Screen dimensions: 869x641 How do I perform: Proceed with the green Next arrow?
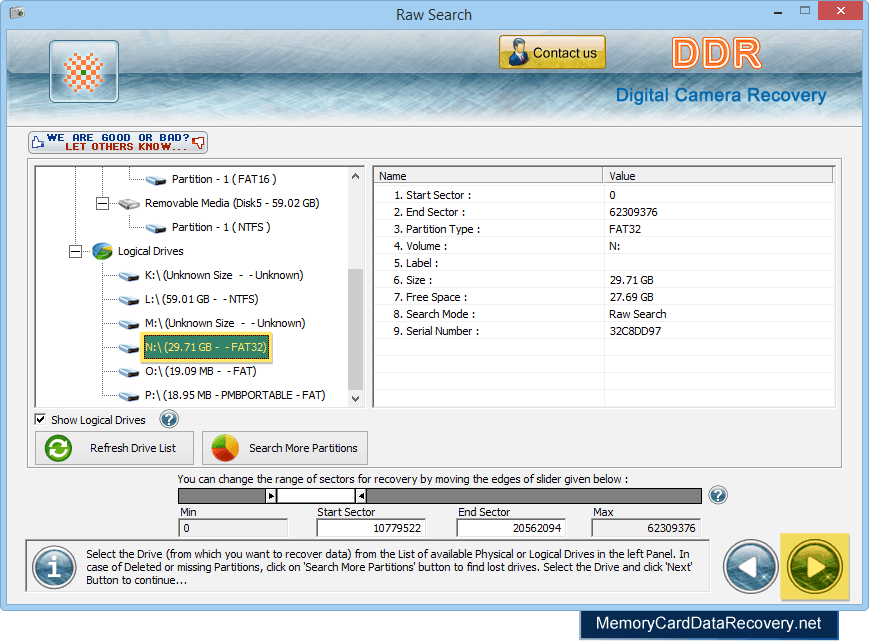(x=815, y=567)
